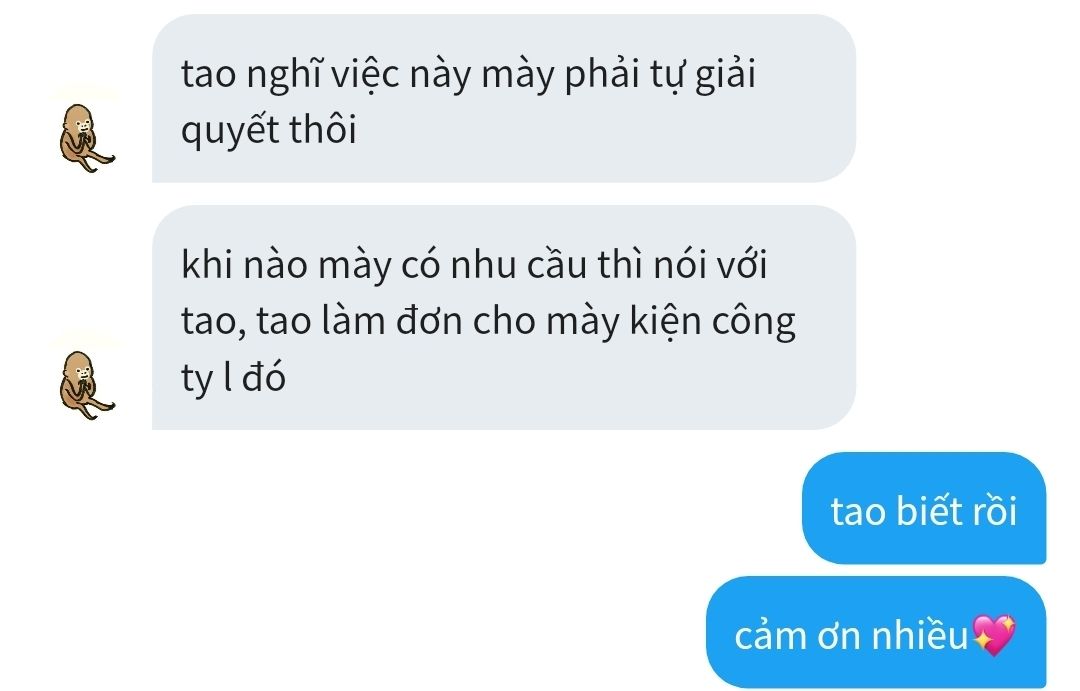The image size is (1080, 691).
Task: Tap the blue 'tao biết rồi' bubble
Action: click(924, 508)
